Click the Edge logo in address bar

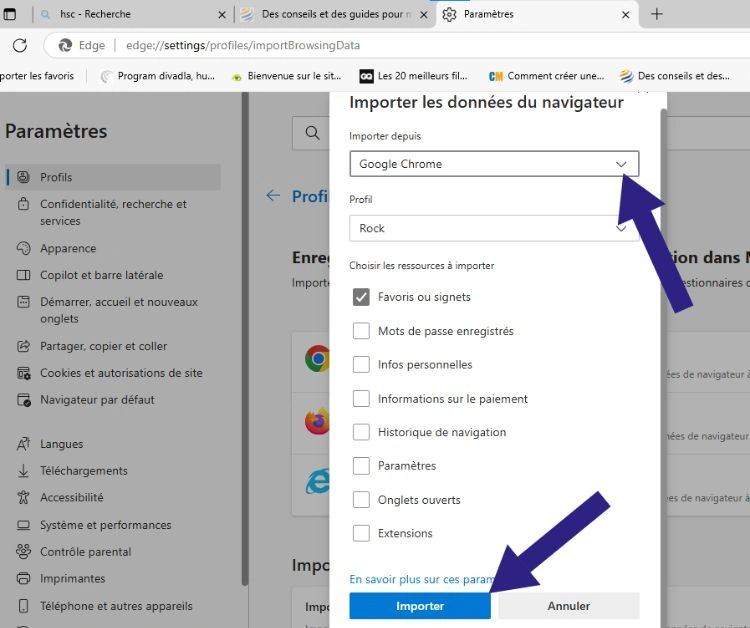[x=65, y=45]
